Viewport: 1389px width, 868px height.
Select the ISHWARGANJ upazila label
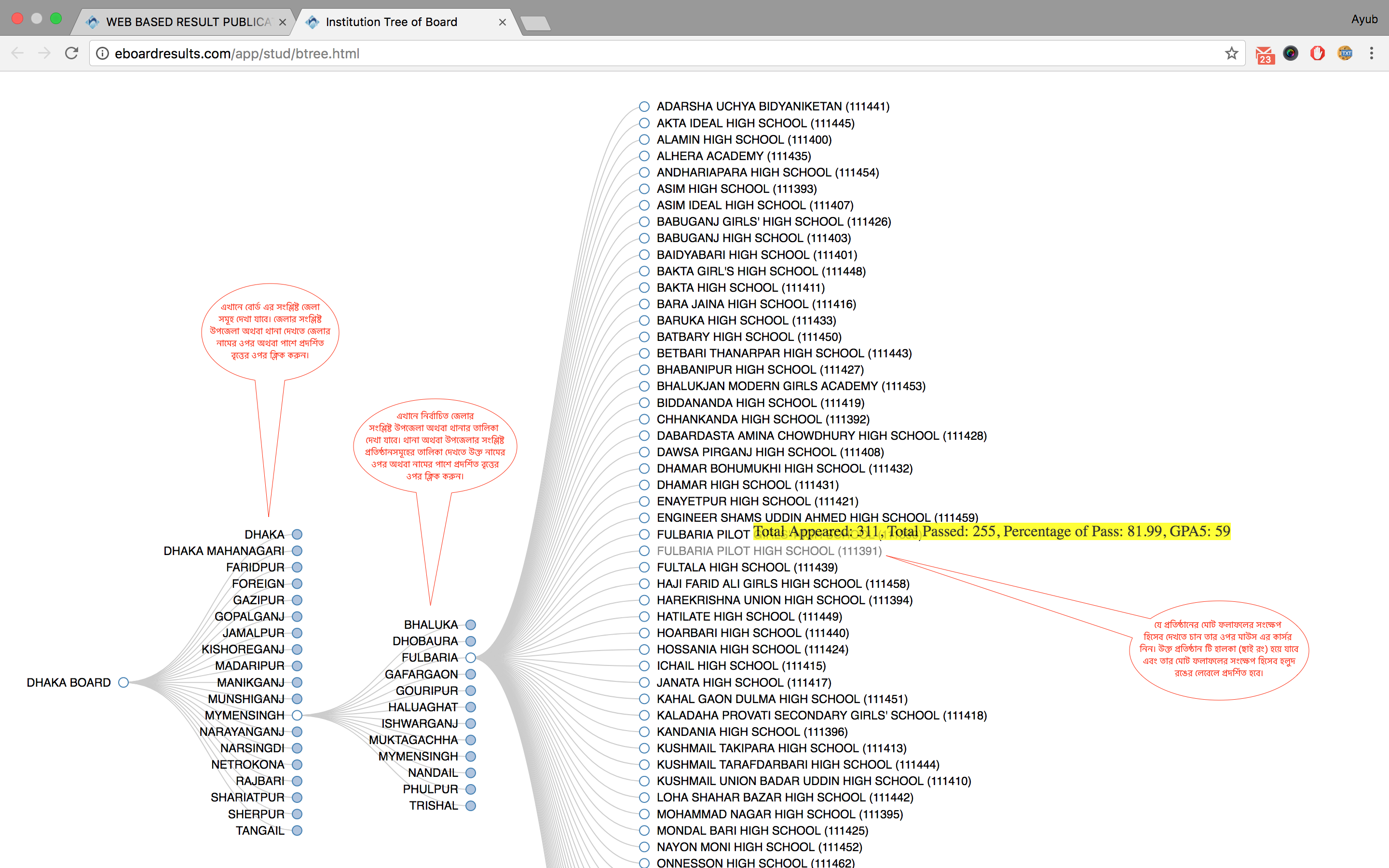pyautogui.click(x=420, y=723)
